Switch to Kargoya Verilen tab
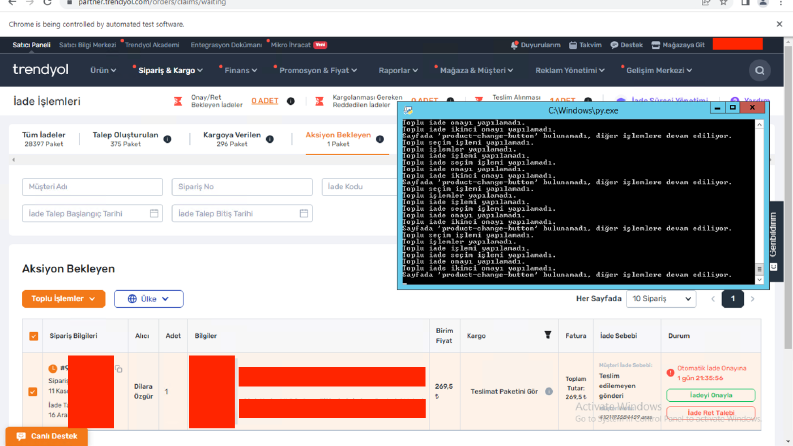 232,139
